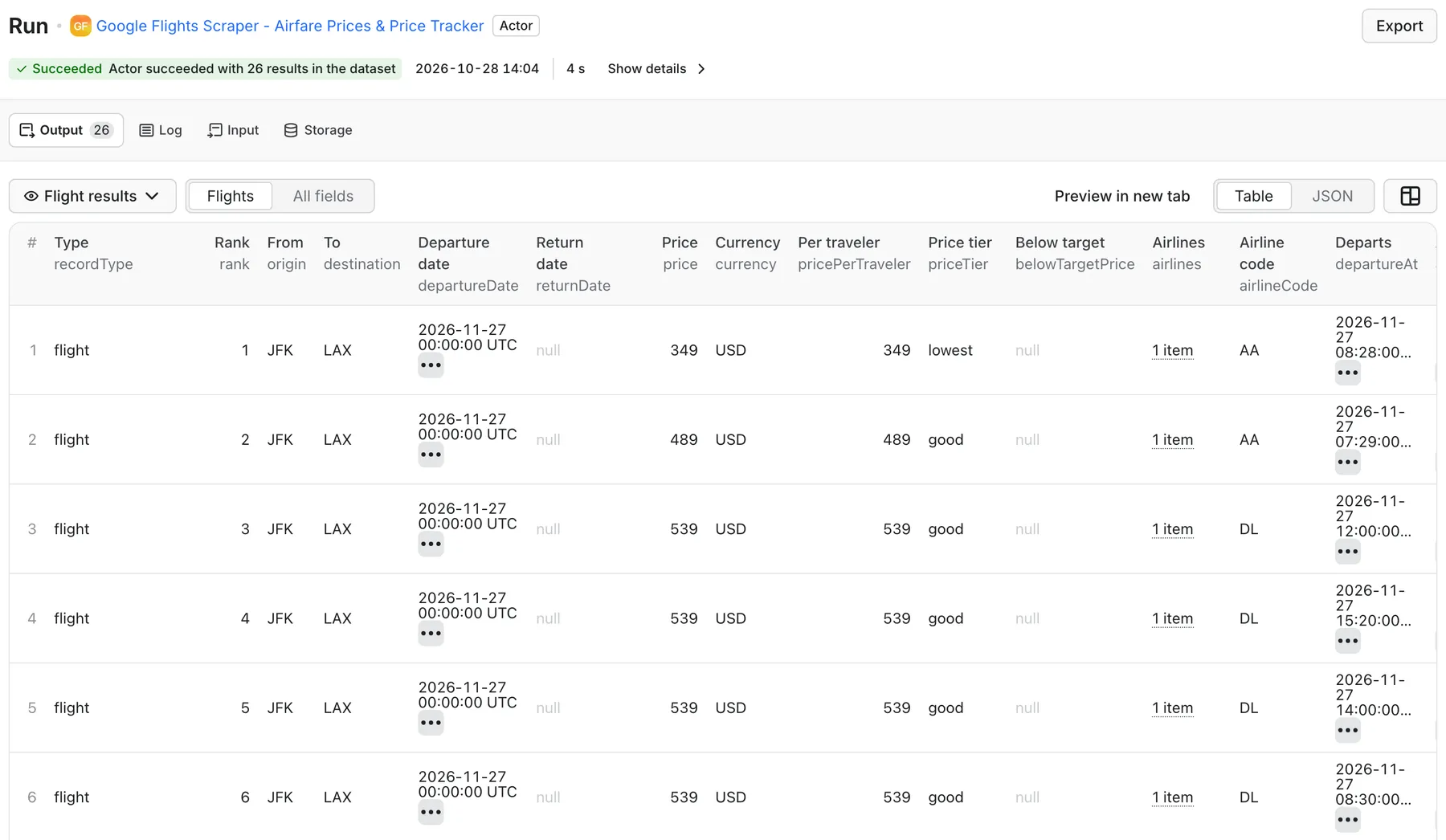Expand airlines 1 item in row 4
The width and height of the screenshot is (1446, 840).
[1172, 618]
